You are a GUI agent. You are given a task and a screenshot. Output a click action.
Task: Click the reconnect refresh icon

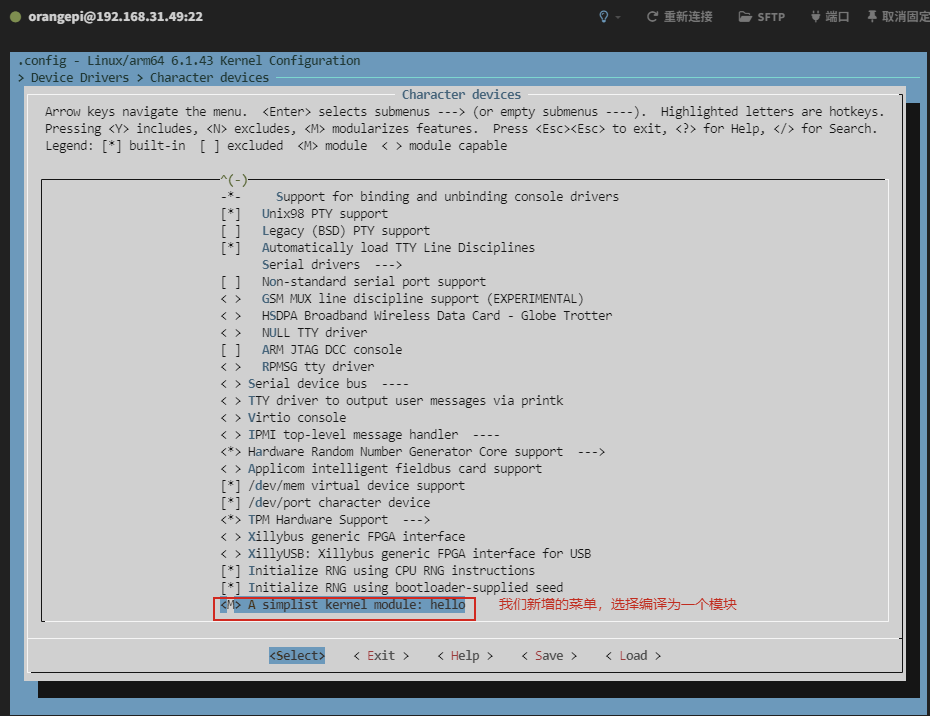point(652,17)
